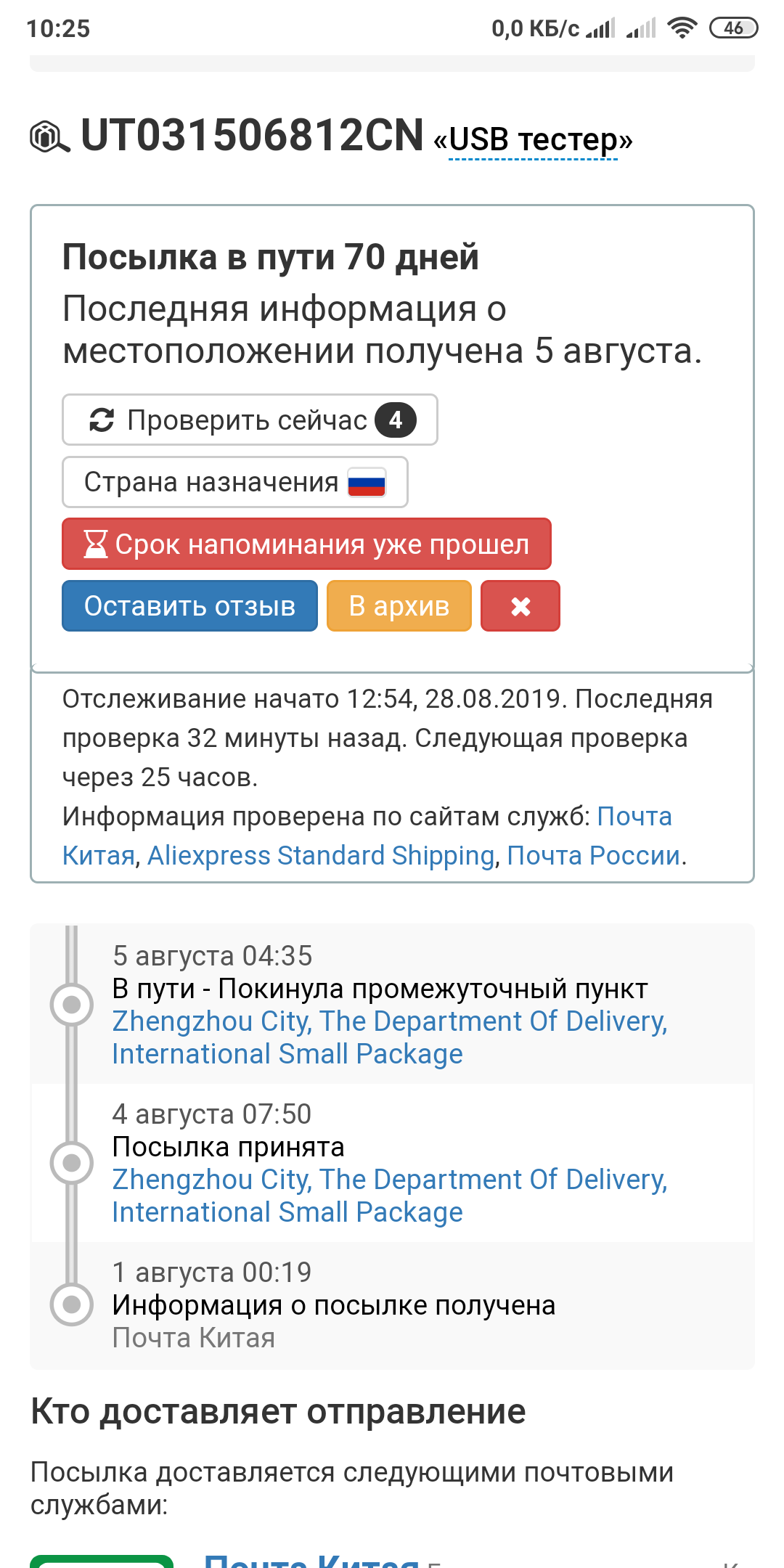
Task: Open Aliexpress Standard Shipping link
Action: [321, 856]
